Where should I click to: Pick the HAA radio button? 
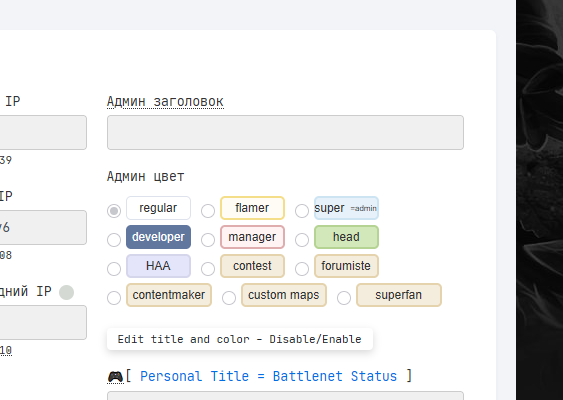tap(114, 269)
